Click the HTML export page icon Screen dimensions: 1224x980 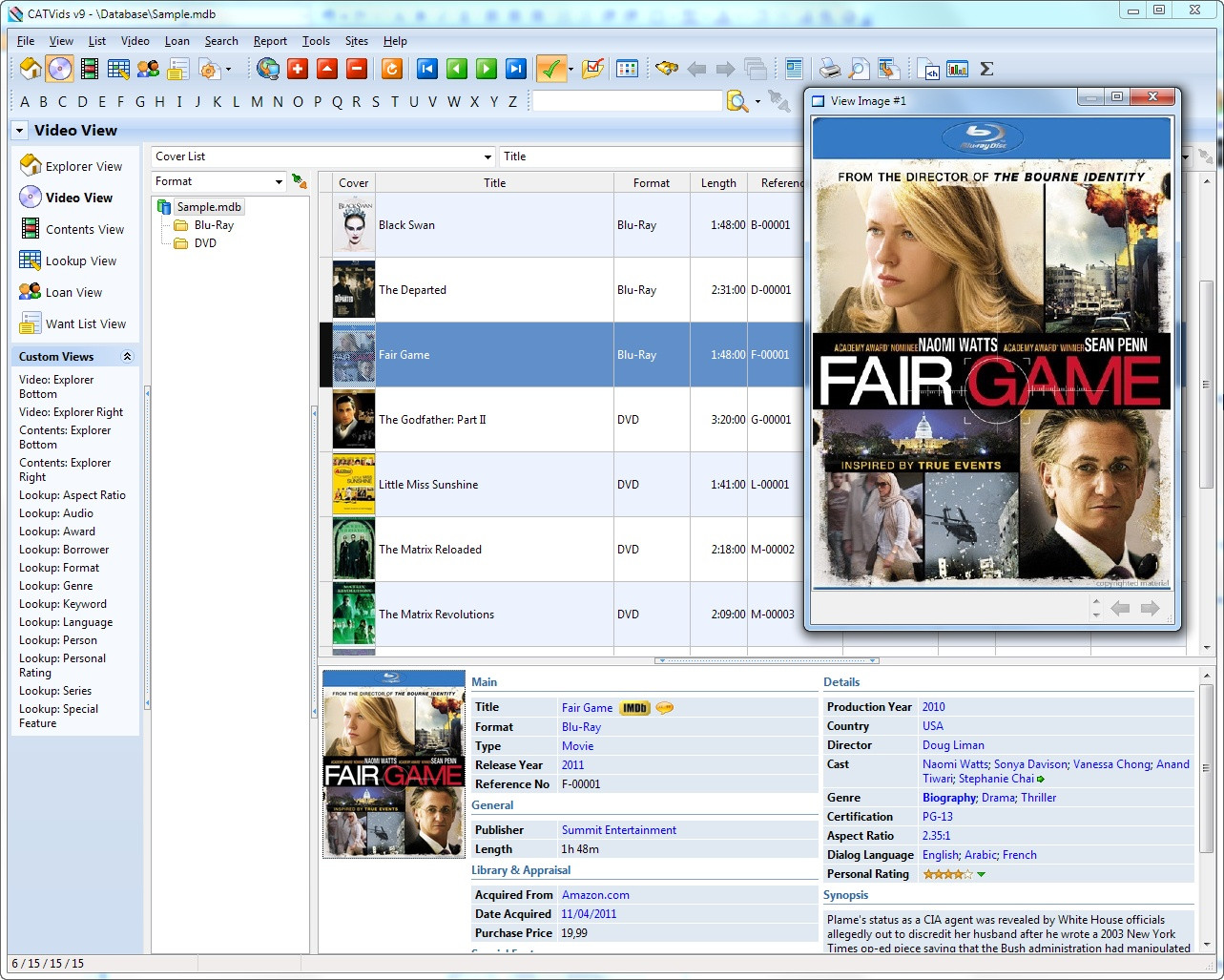(x=927, y=69)
